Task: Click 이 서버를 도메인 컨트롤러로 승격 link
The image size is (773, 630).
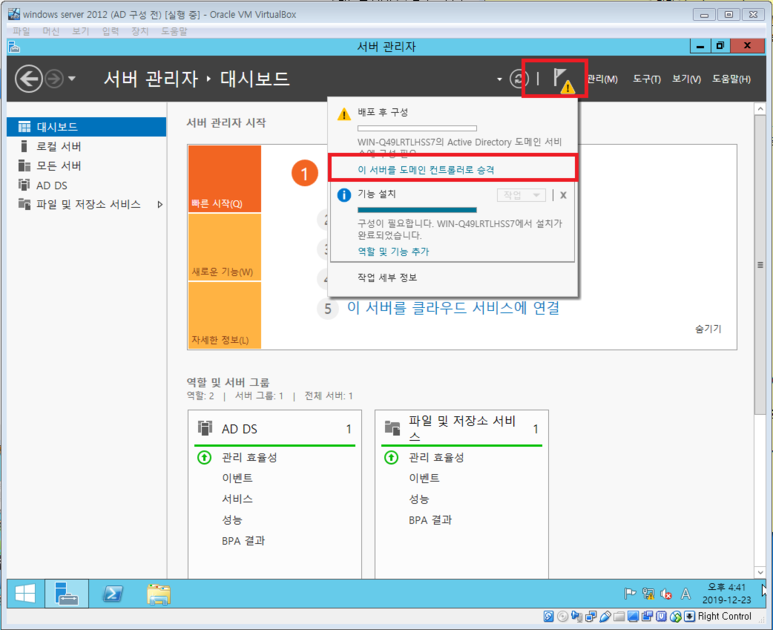Action: [x=425, y=170]
